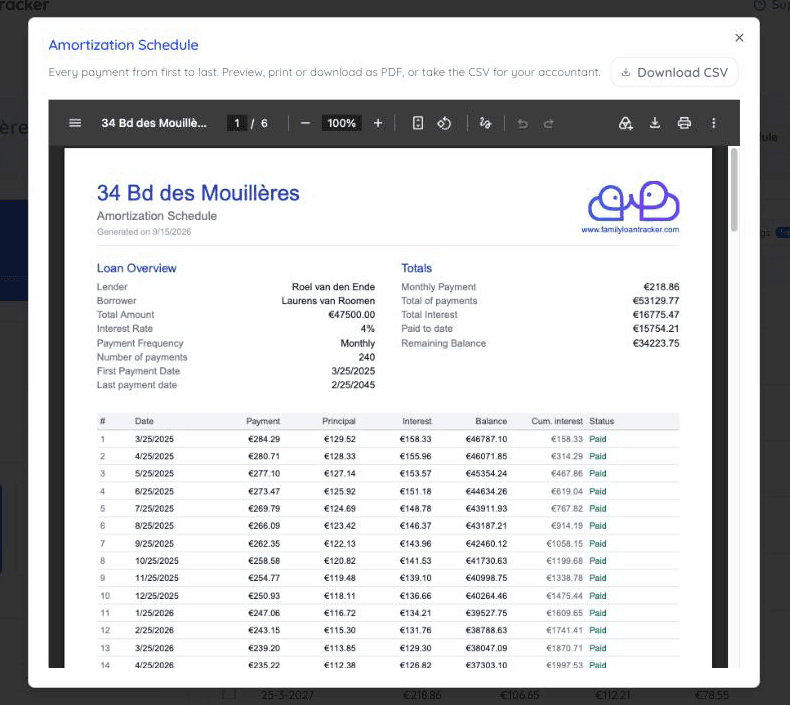Click the Paid status for 1/25/2026
The image size is (790, 705).
click(598, 613)
